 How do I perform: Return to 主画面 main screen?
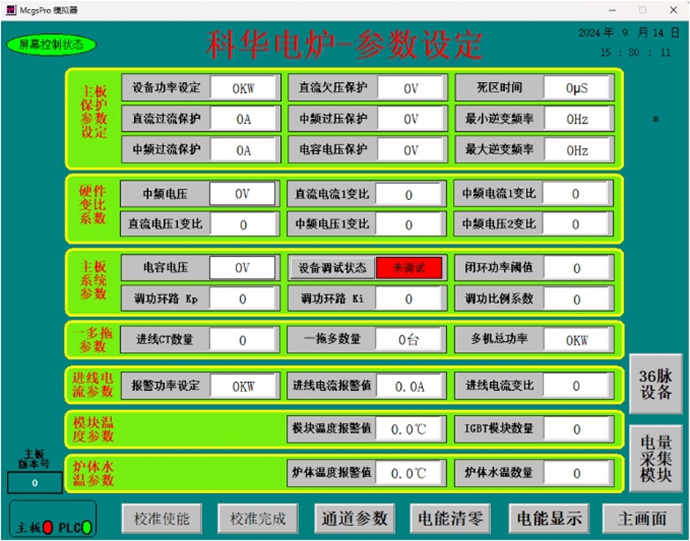pyautogui.click(x=641, y=518)
